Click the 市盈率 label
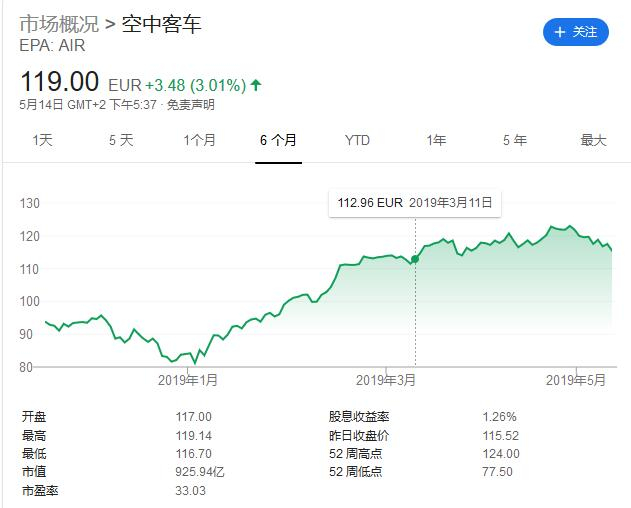The width and height of the screenshot is (631, 508). [x=40, y=491]
